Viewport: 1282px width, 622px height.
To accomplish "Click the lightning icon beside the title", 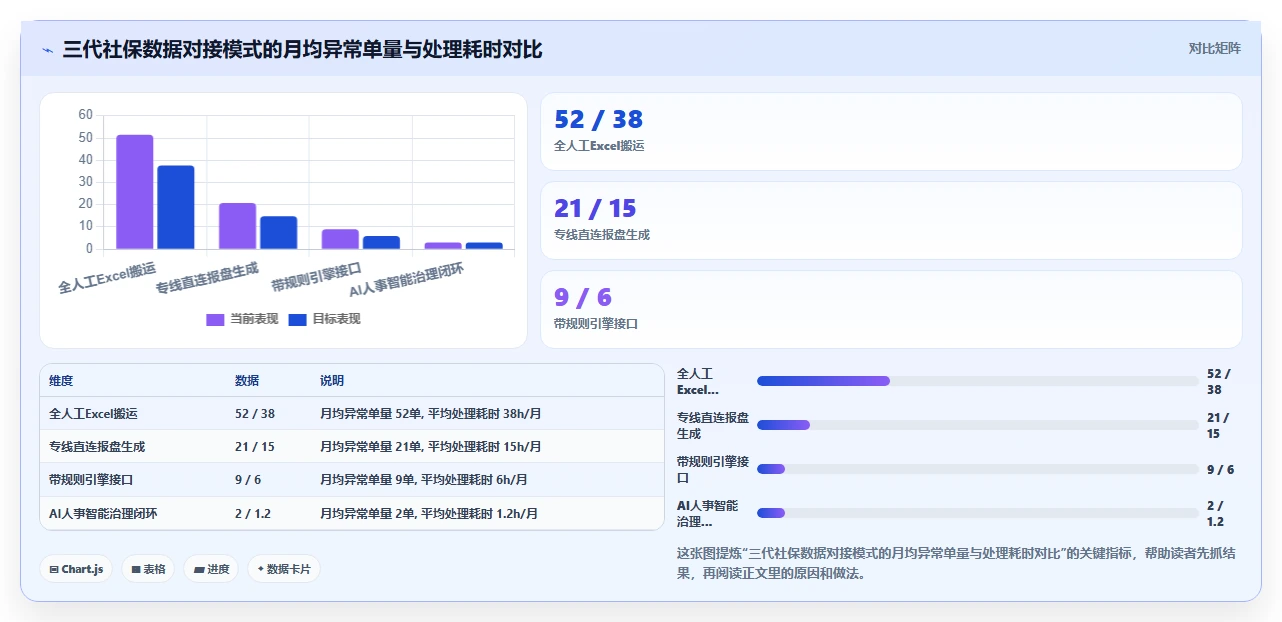I will [47, 50].
